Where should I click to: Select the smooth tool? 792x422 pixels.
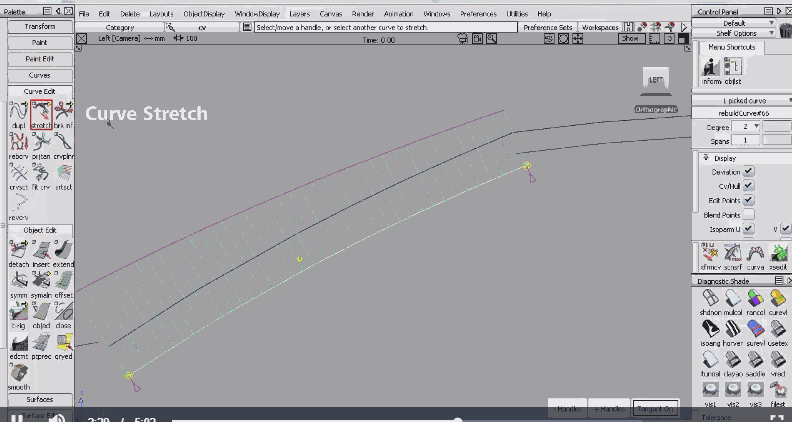19,377
